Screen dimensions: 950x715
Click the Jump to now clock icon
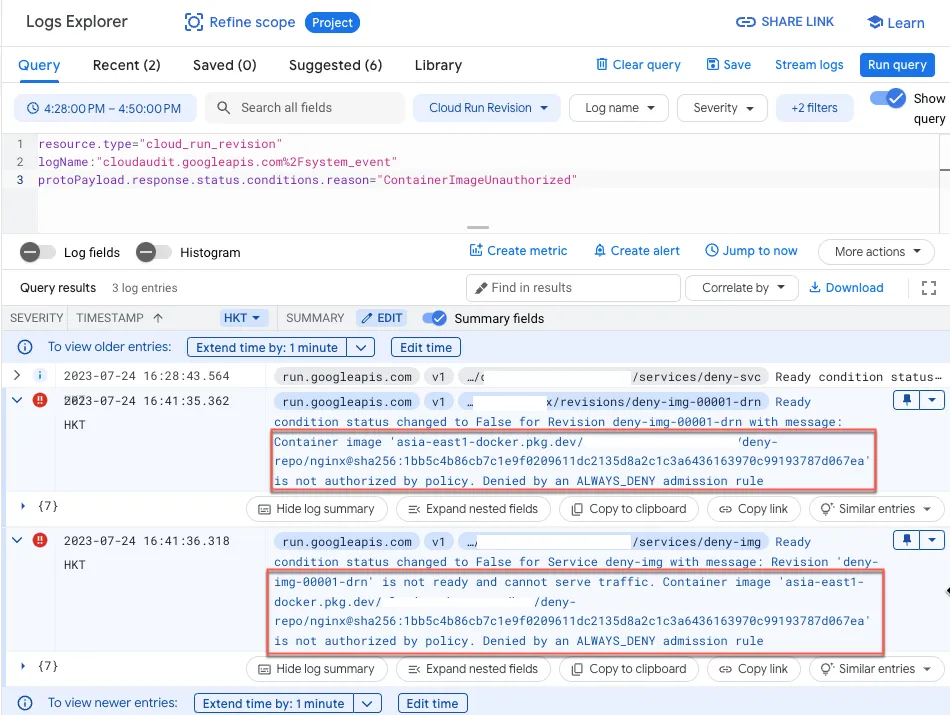click(712, 250)
